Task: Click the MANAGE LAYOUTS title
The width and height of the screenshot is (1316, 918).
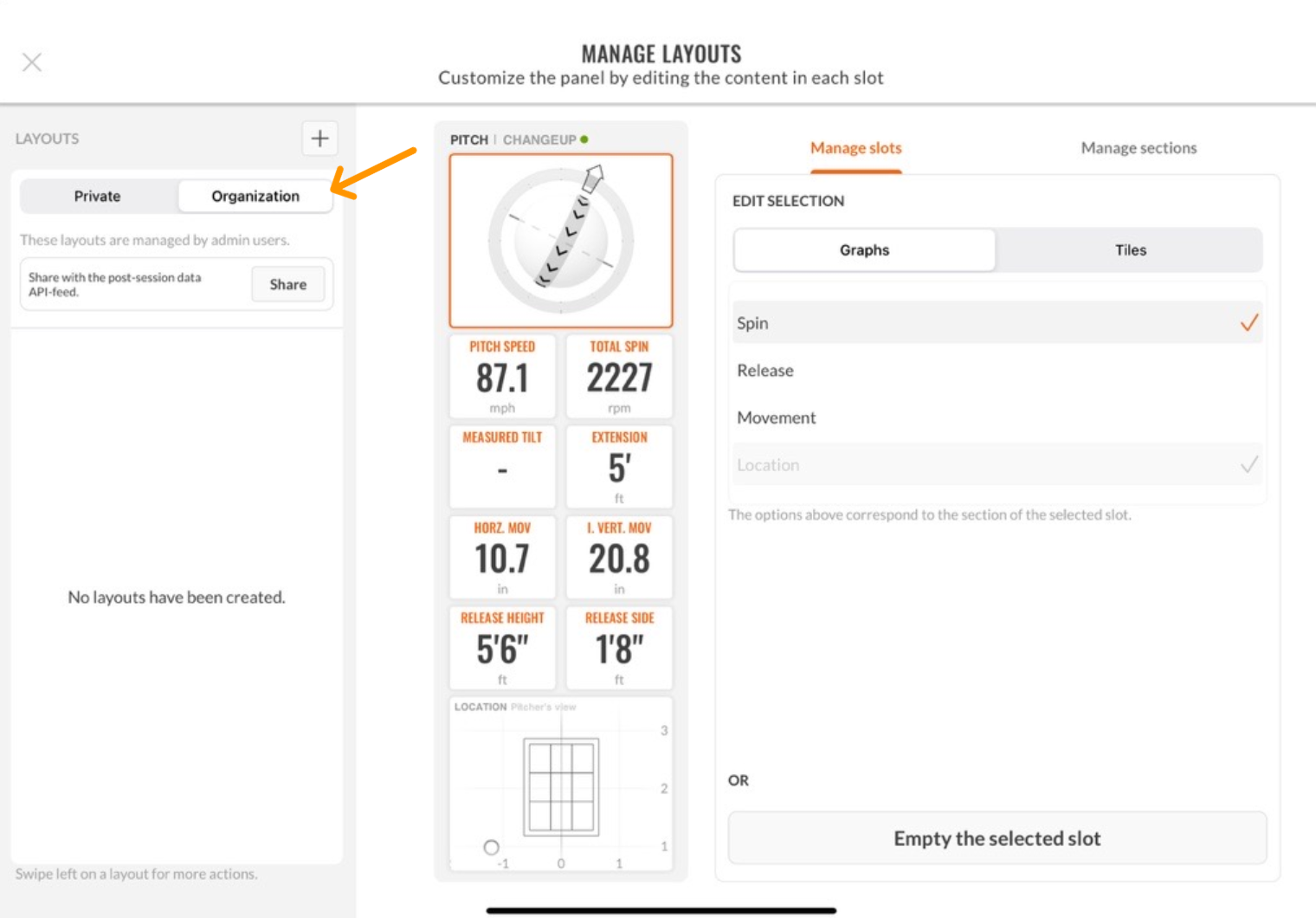Action: point(661,54)
